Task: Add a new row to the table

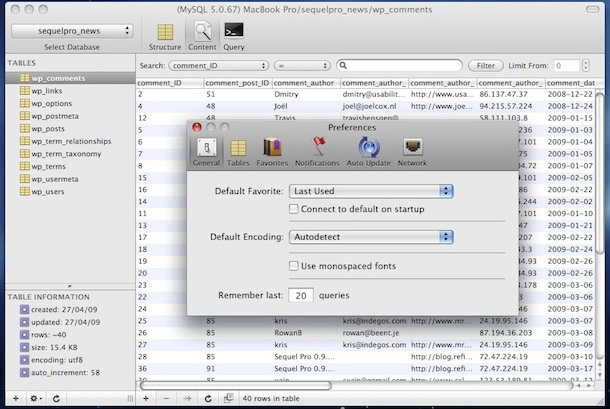Action: tap(146, 398)
